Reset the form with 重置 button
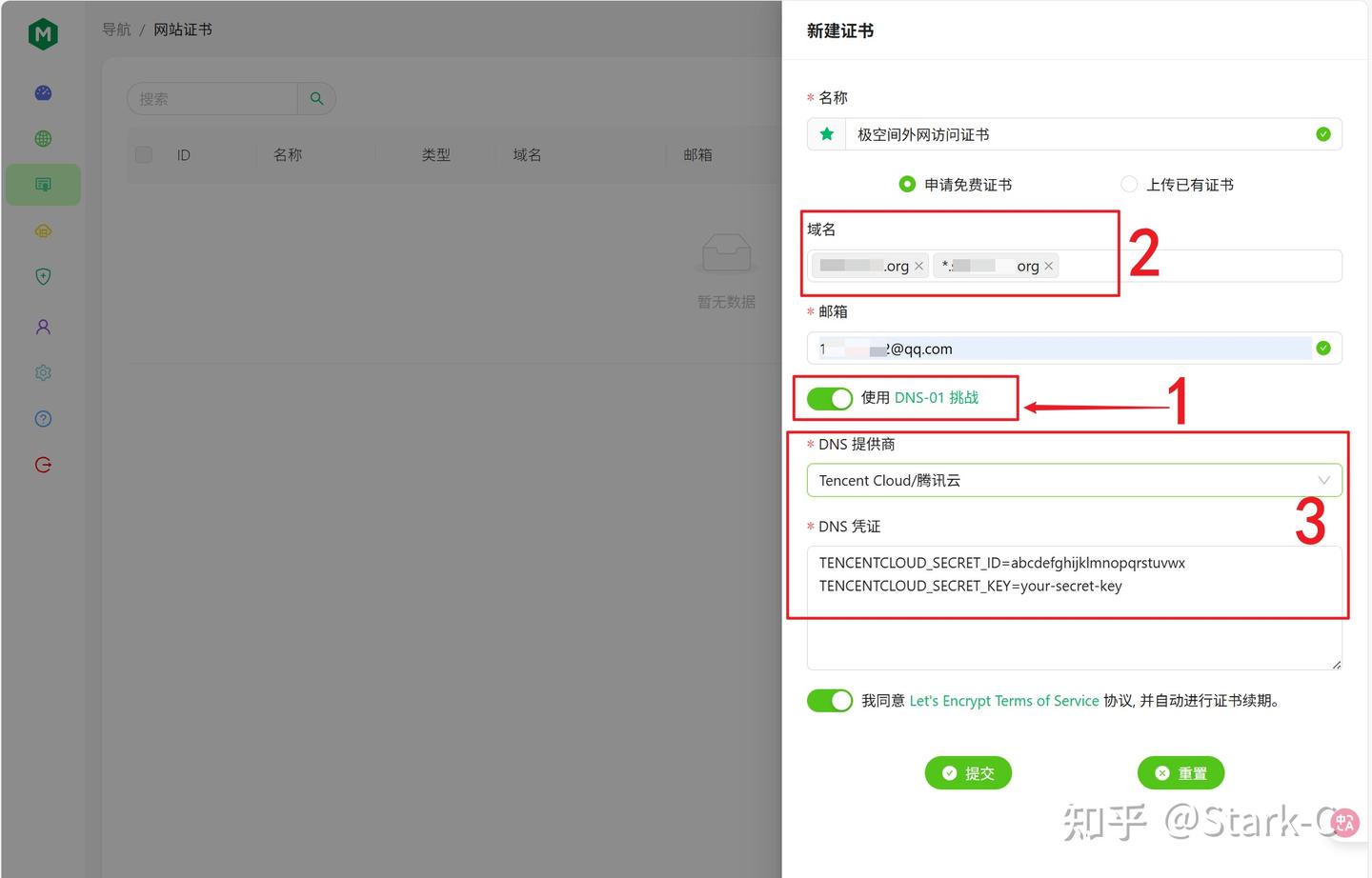 coord(1180,772)
